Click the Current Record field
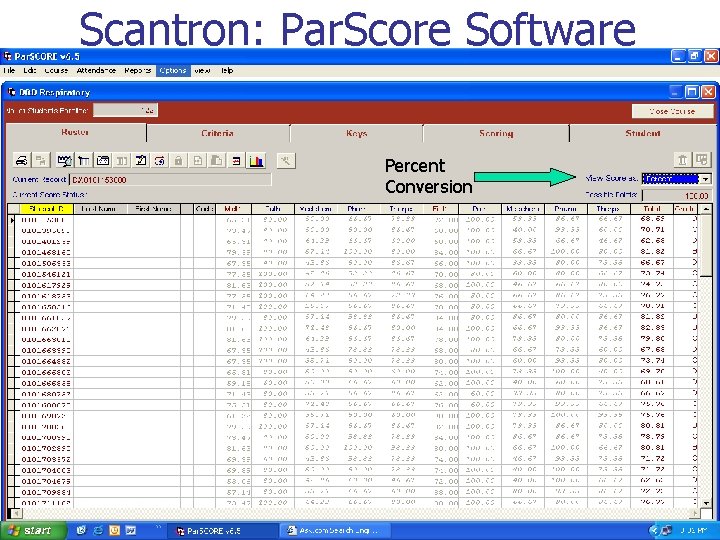720x540 pixels. coord(170,180)
